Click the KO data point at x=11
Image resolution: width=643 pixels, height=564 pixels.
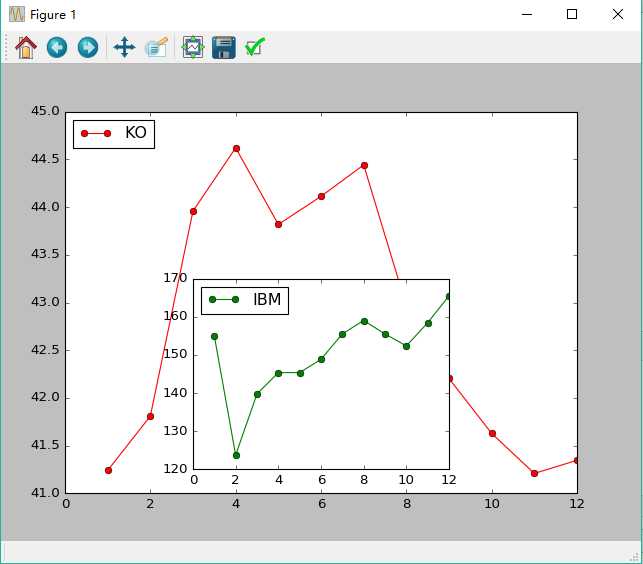(534, 473)
